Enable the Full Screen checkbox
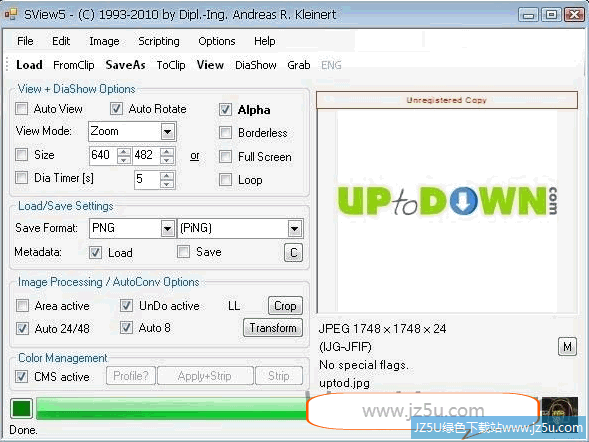Image resolution: width=589 pixels, height=442 pixels. point(225,156)
